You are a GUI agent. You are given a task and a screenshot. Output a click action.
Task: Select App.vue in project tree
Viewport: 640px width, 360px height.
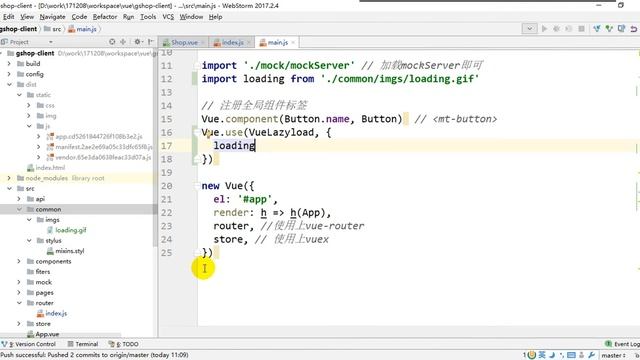(x=43, y=334)
